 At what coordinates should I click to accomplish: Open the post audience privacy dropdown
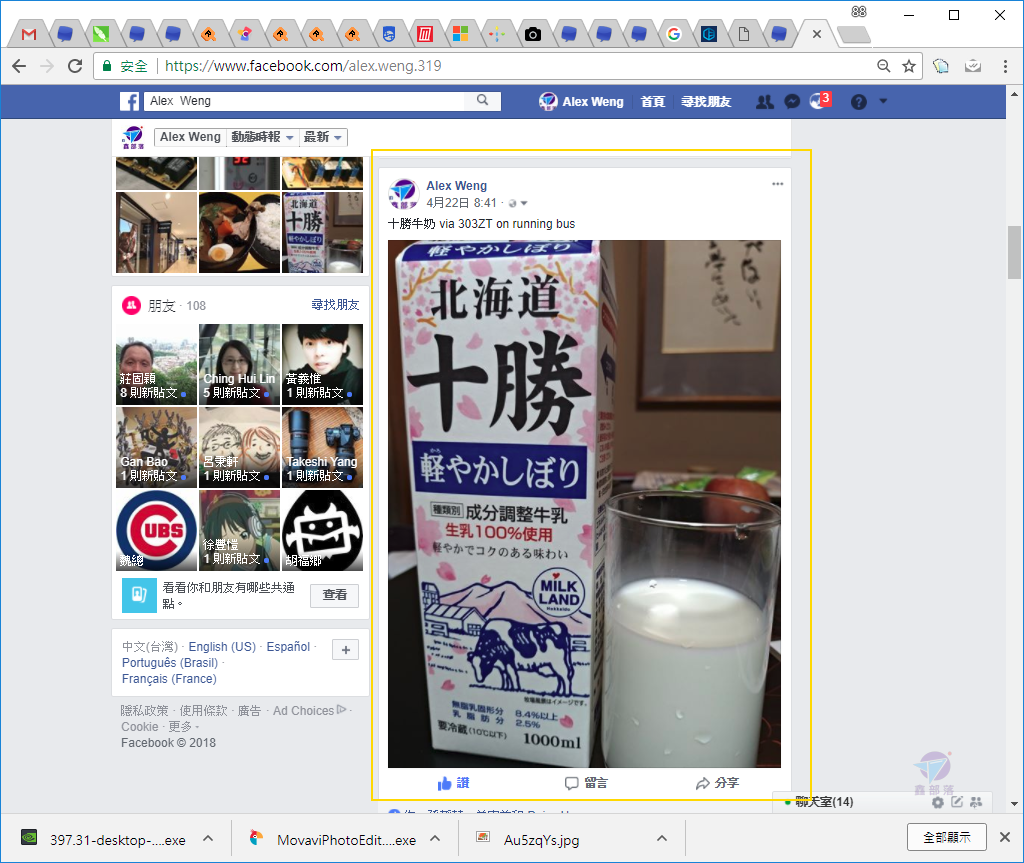tap(518, 203)
